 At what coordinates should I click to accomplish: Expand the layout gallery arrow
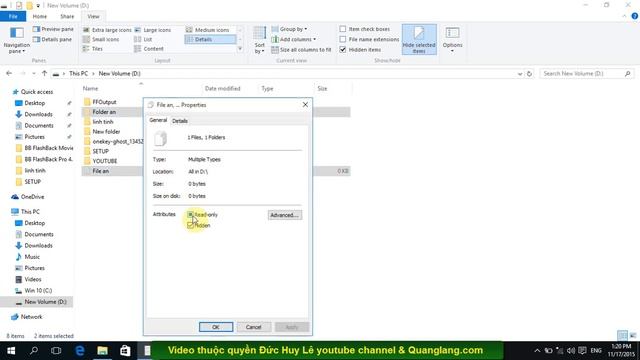click(240, 49)
